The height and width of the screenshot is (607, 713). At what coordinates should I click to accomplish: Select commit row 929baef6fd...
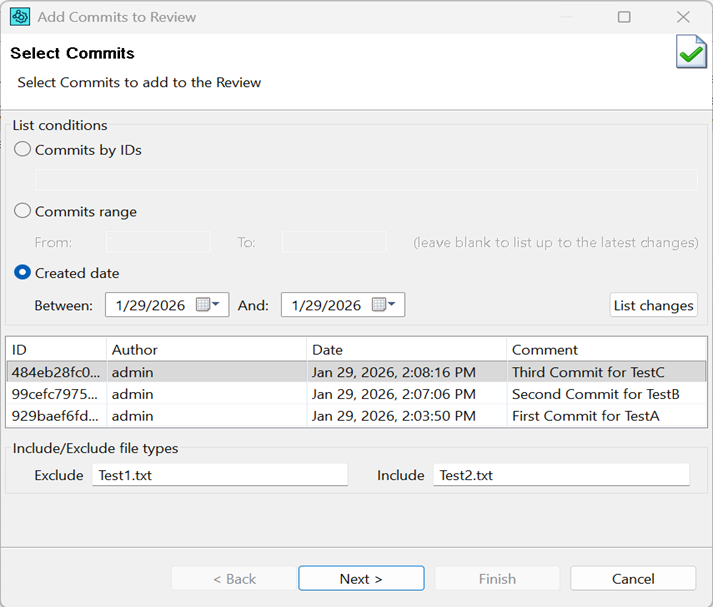(356, 416)
